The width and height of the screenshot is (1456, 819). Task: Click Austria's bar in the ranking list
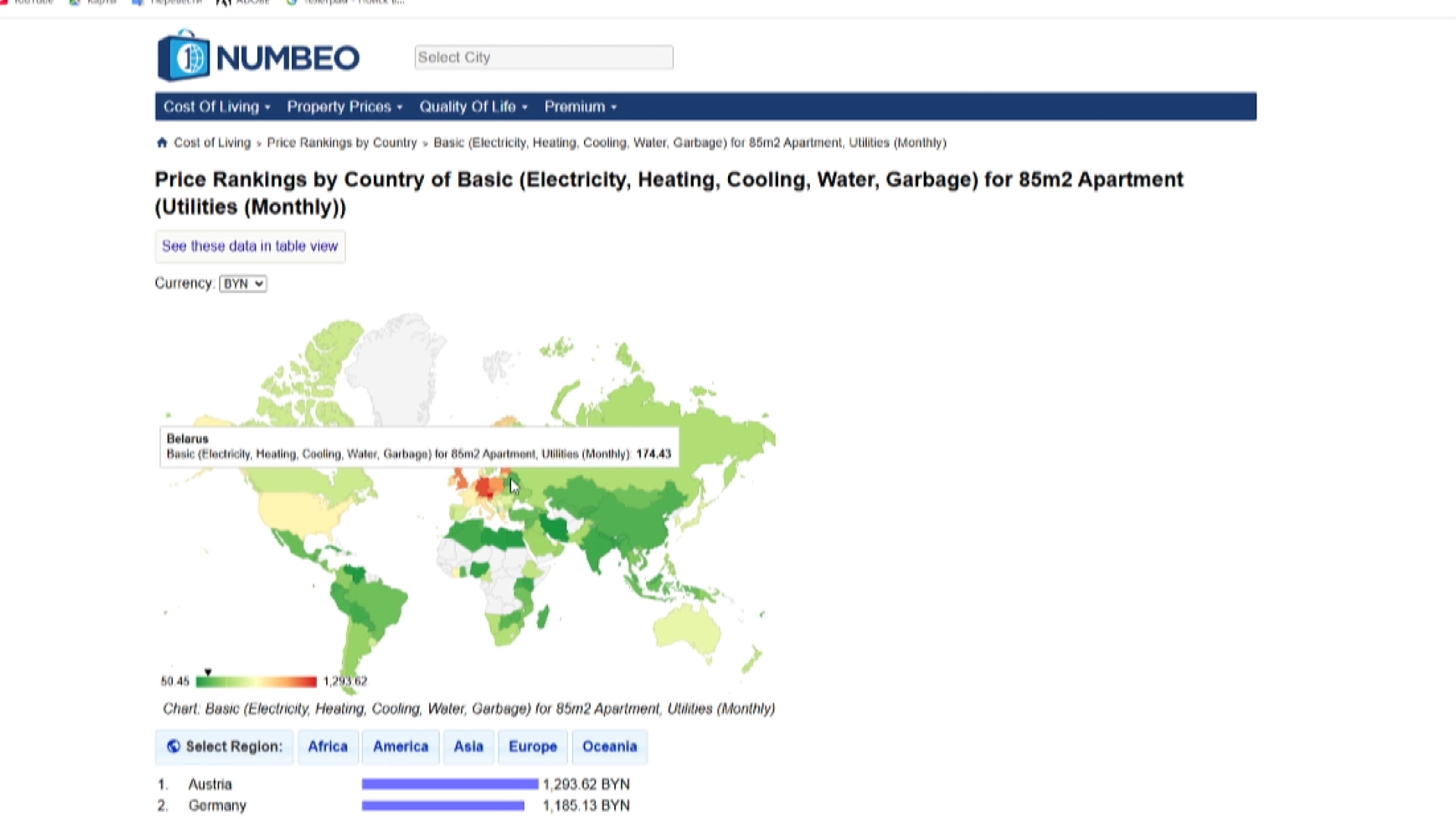click(450, 784)
